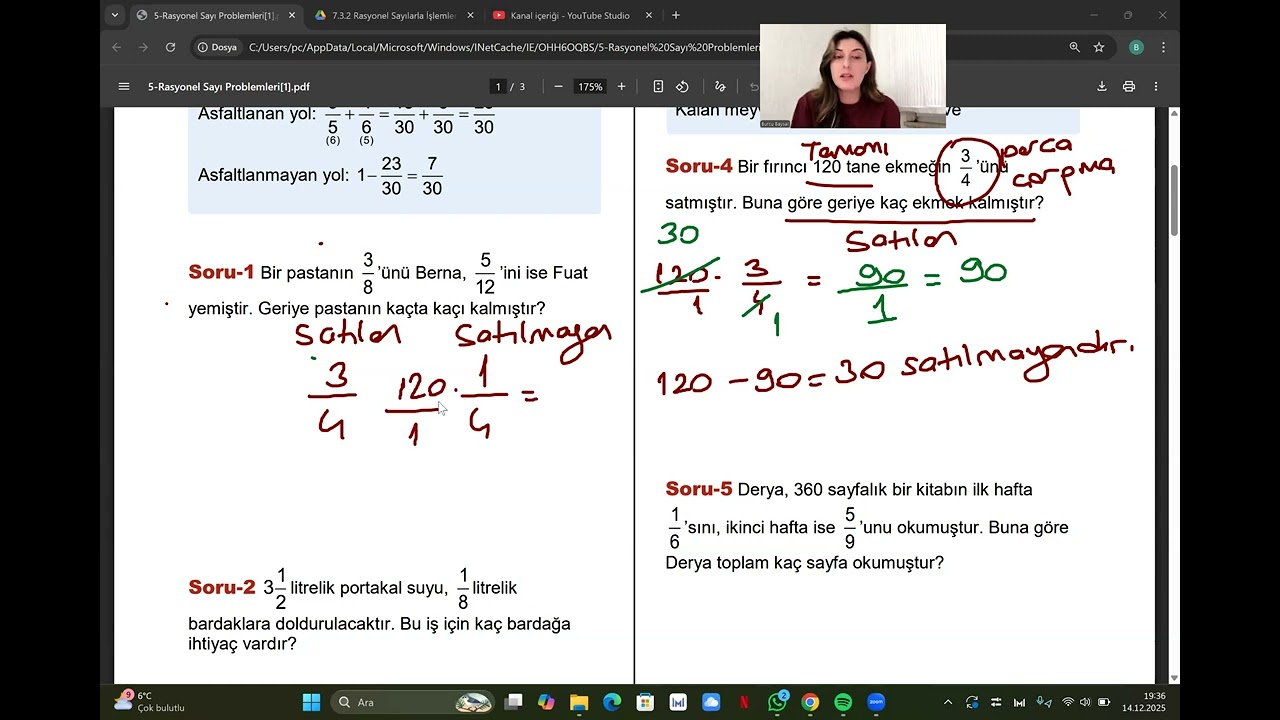Open the Windows Start menu
The width and height of the screenshot is (1280, 720).
(x=311, y=702)
